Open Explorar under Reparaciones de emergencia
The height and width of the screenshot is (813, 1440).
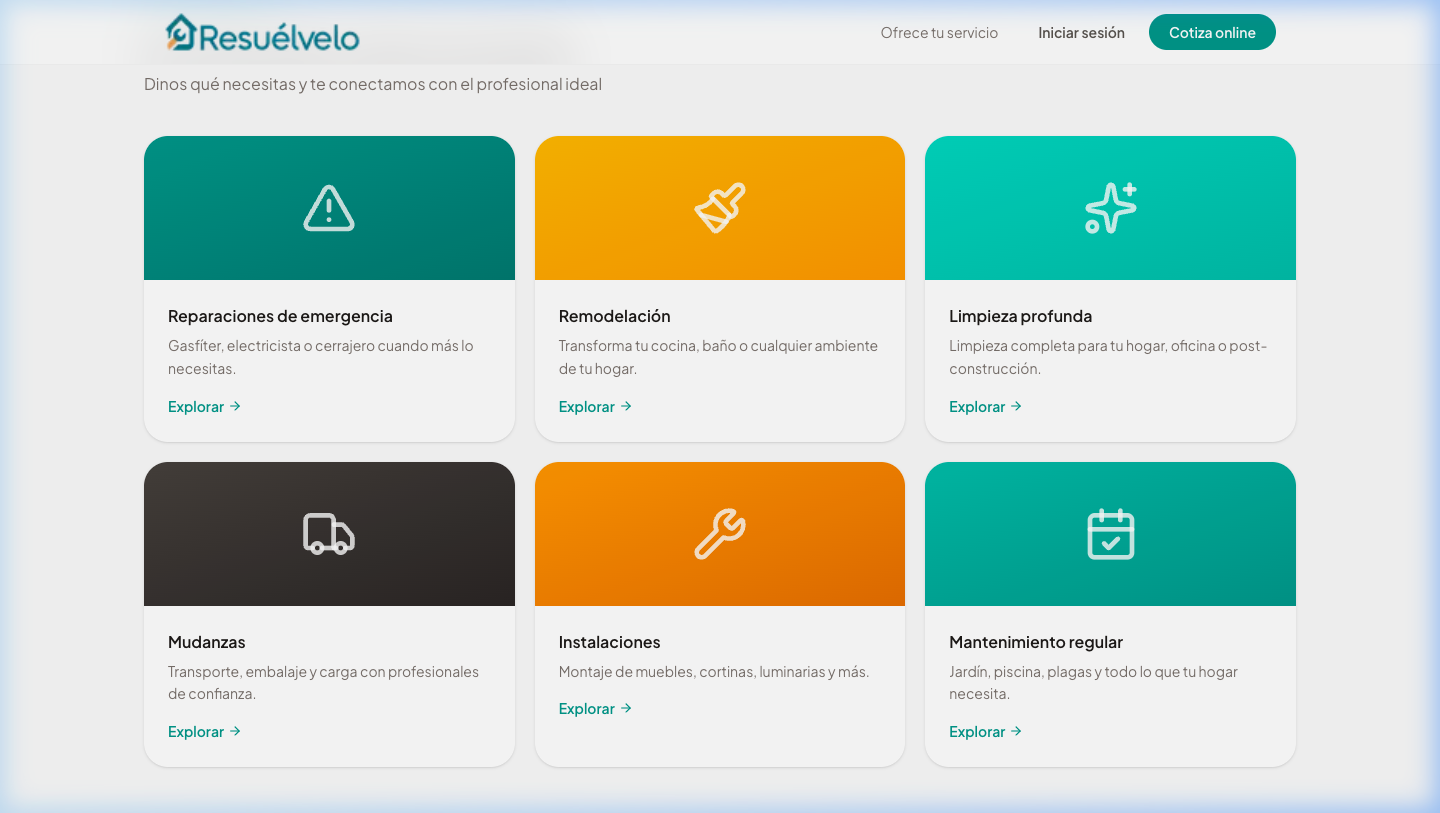pos(196,406)
